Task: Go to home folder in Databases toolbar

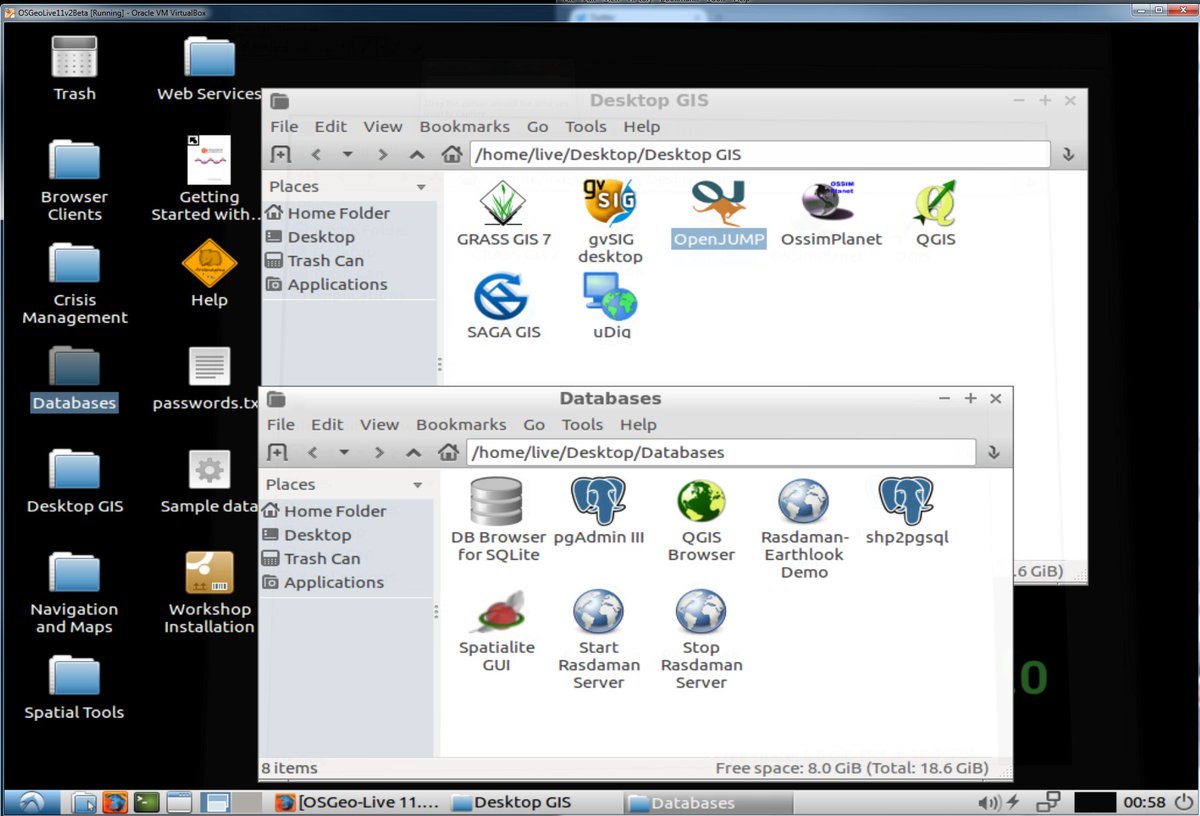Action: [x=448, y=452]
